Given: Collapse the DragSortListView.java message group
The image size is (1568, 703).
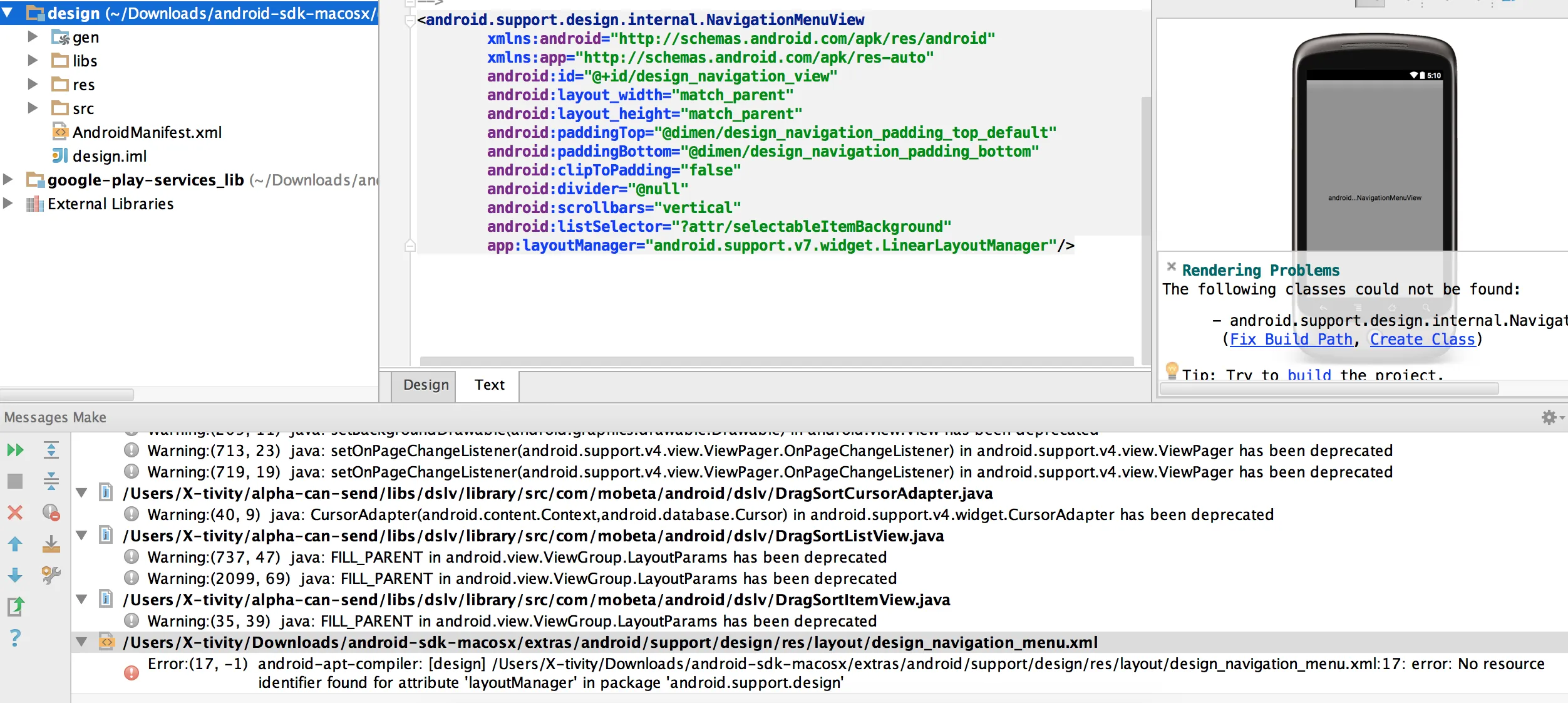Looking at the screenshot, I should tap(81, 536).
